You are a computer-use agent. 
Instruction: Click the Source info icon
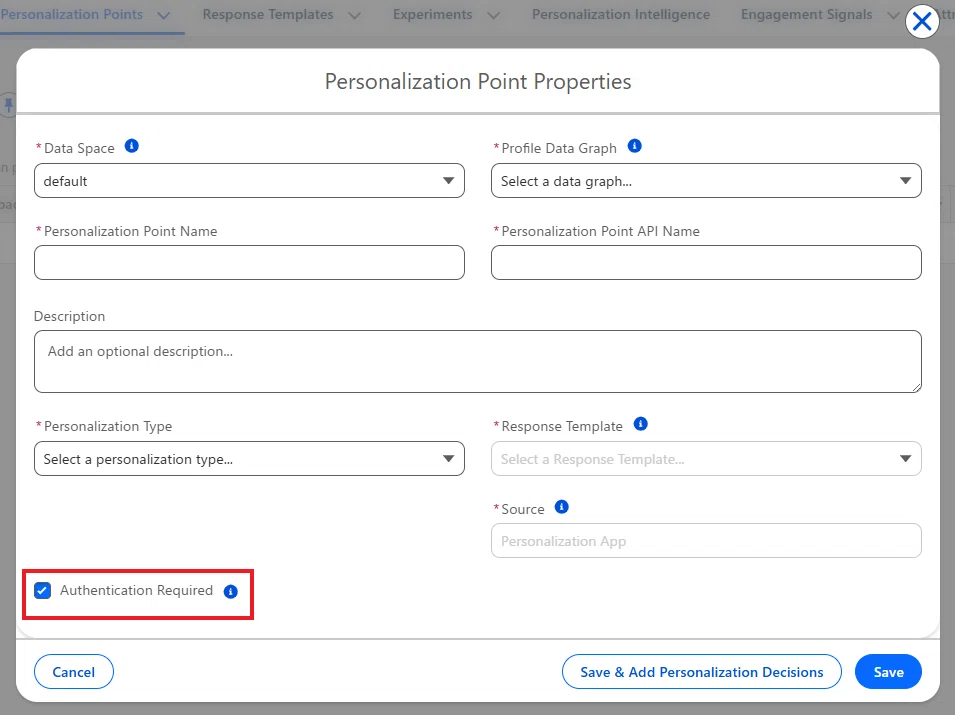[x=562, y=507]
